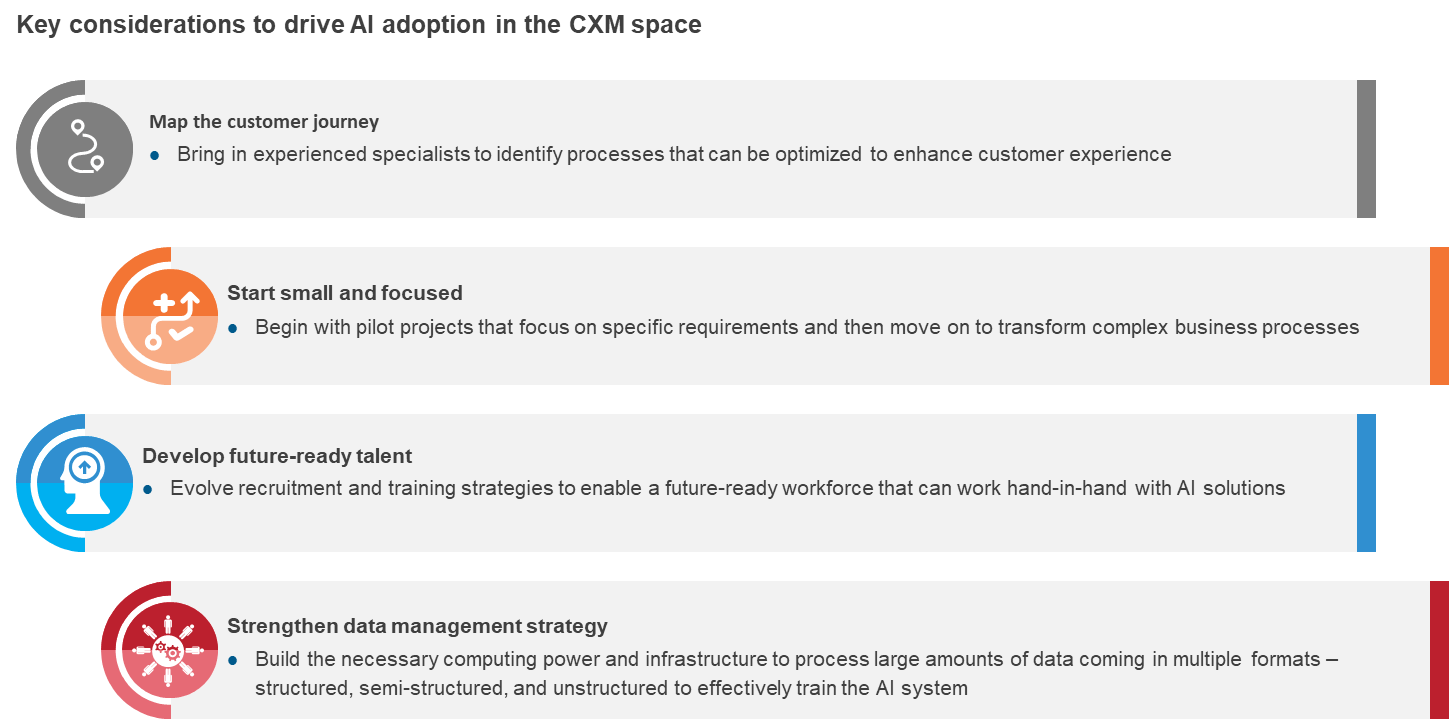Click the 'Map the customer journey' heading
Screen dimensions: 1449x719
[x=264, y=122]
